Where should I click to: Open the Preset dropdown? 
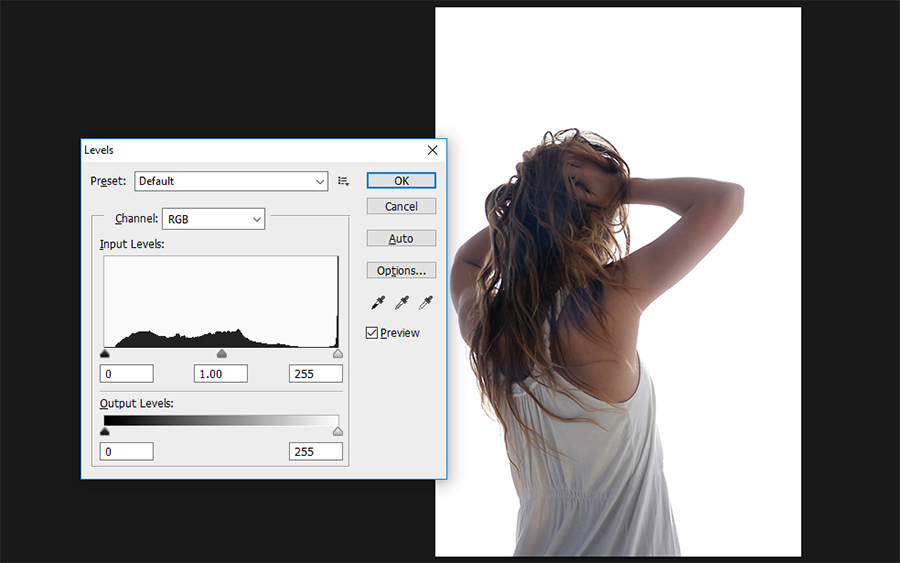point(231,181)
